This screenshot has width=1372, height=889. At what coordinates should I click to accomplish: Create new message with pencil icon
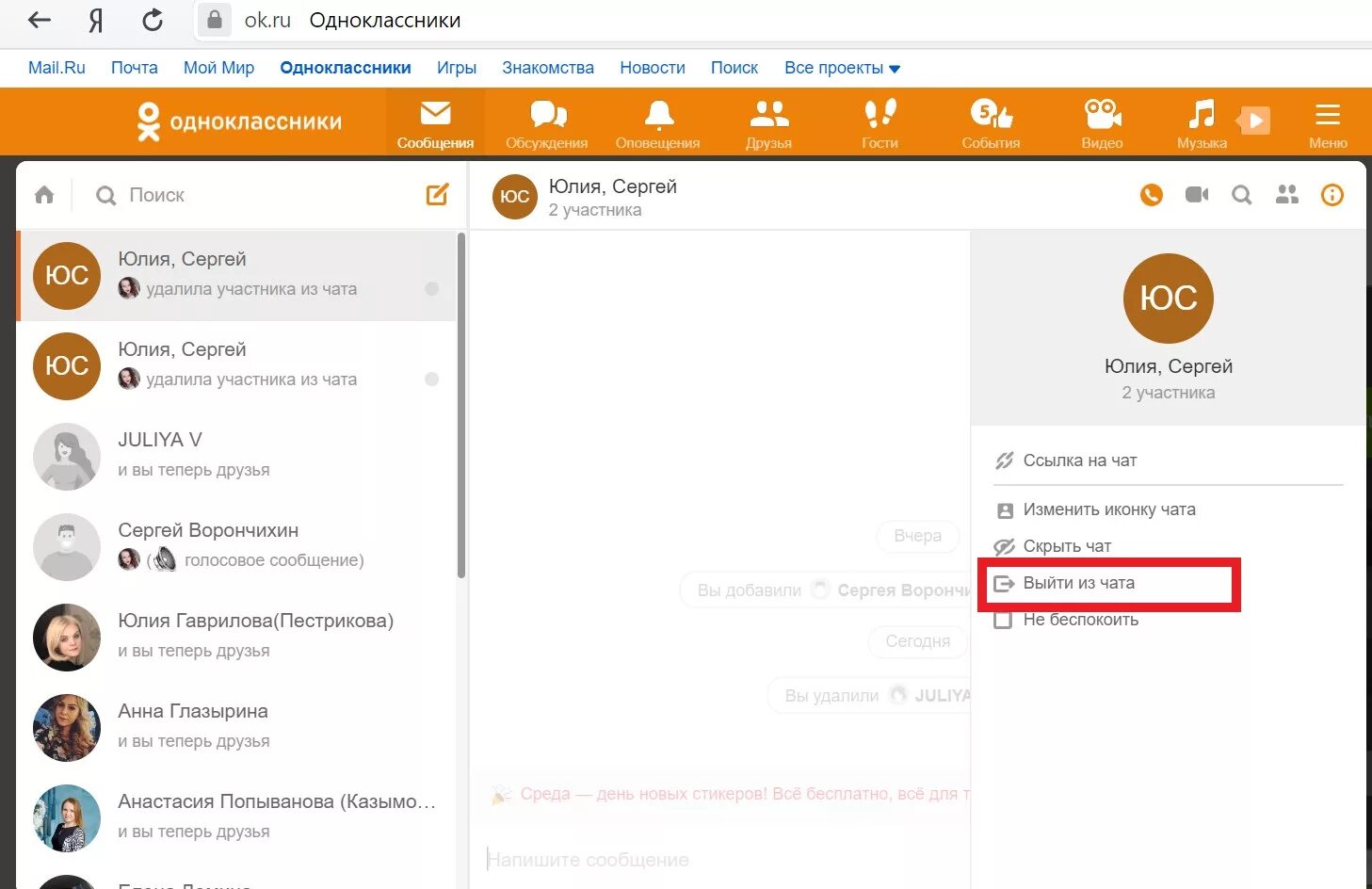(x=437, y=195)
